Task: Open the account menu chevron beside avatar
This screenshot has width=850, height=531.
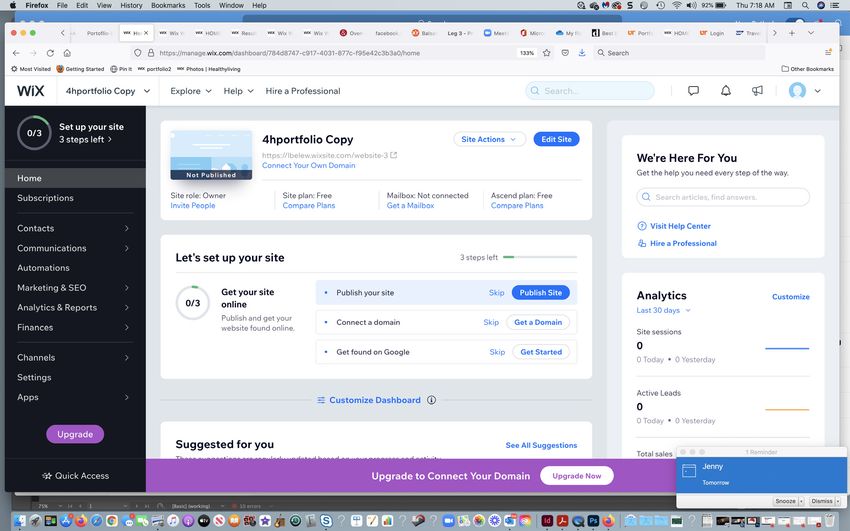Action: coord(817,91)
